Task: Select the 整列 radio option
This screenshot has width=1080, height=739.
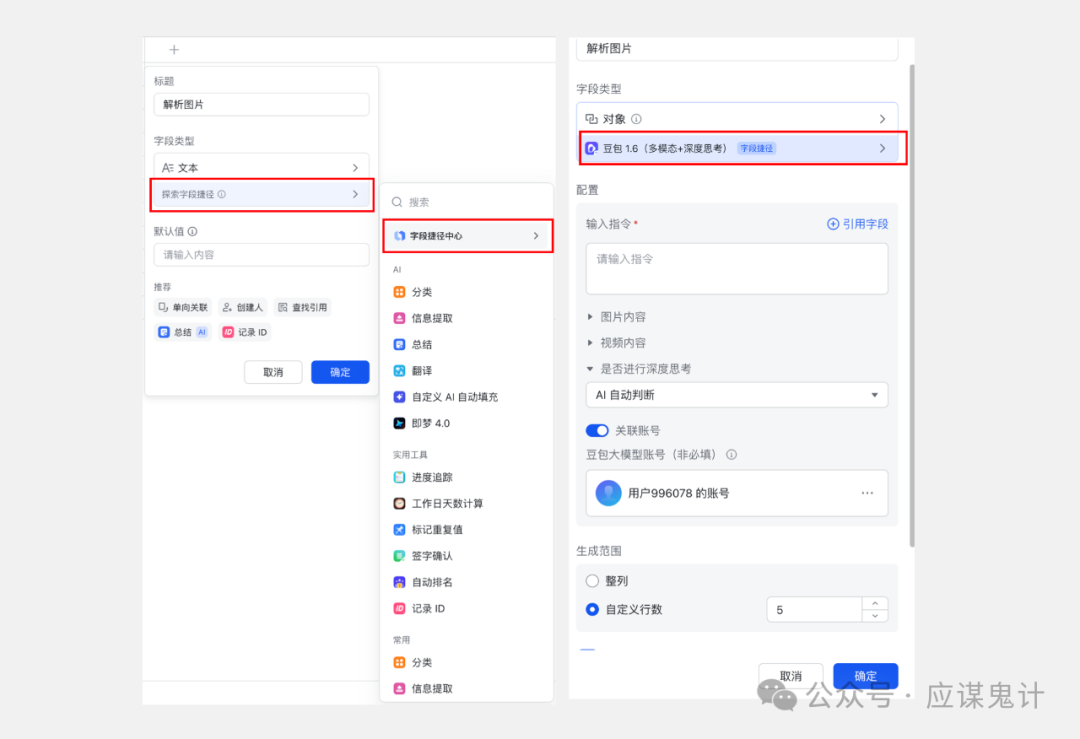Action: [x=591, y=580]
